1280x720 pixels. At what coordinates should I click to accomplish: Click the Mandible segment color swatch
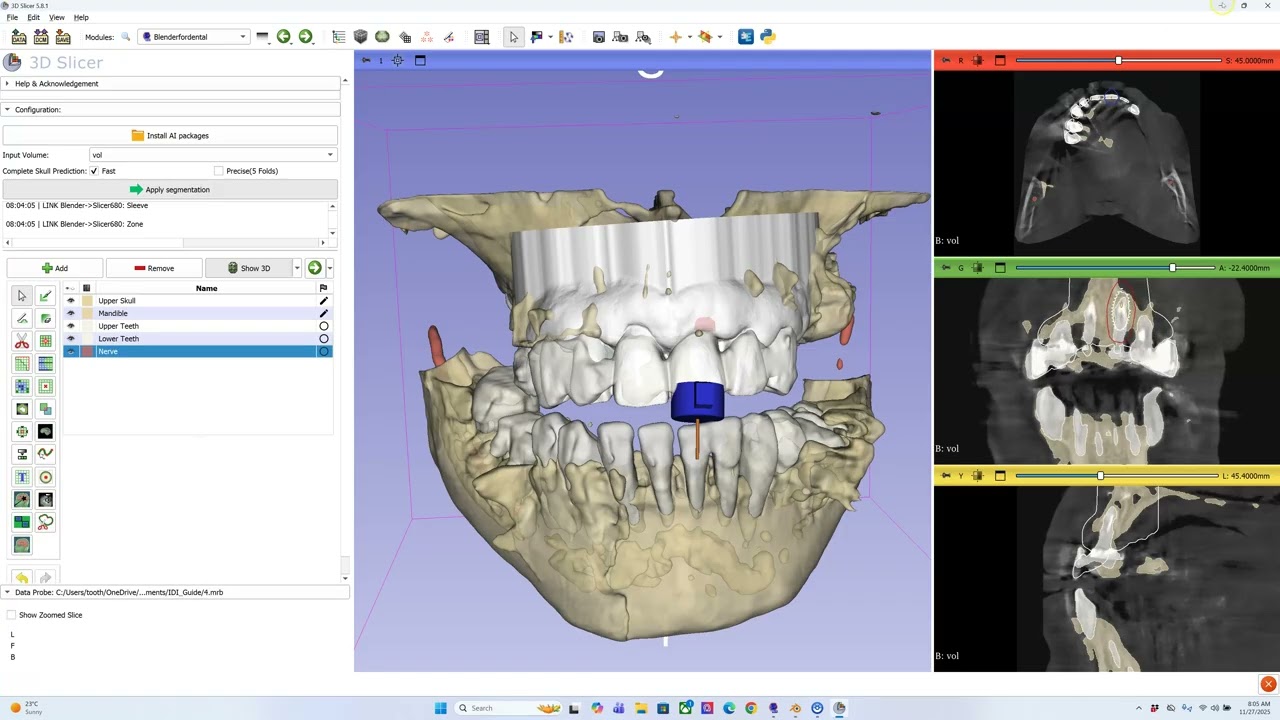(x=87, y=313)
